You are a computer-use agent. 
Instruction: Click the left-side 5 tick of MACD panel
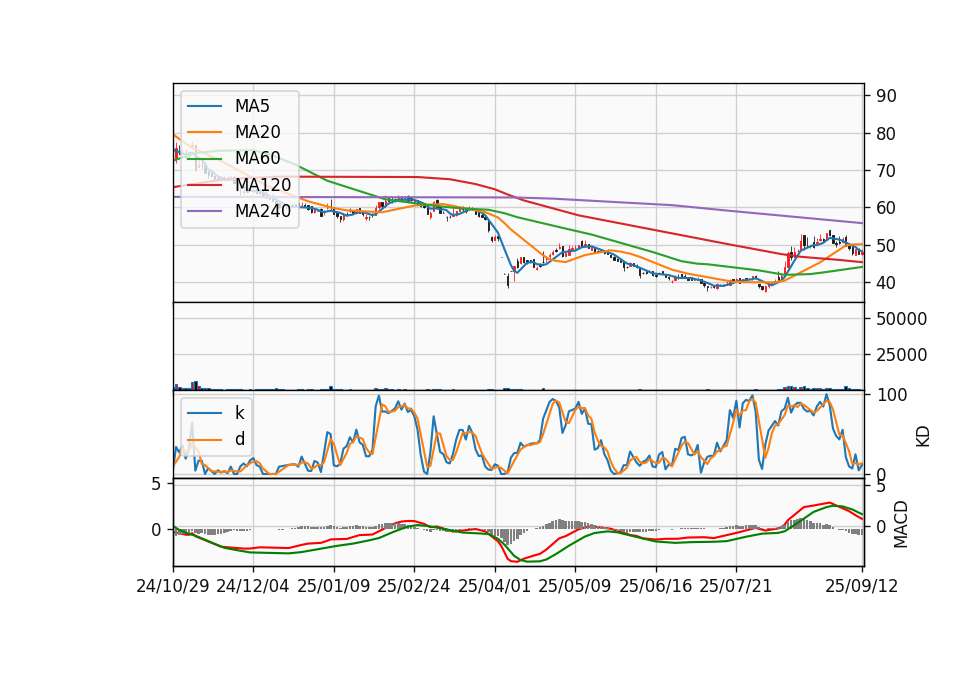[156, 484]
